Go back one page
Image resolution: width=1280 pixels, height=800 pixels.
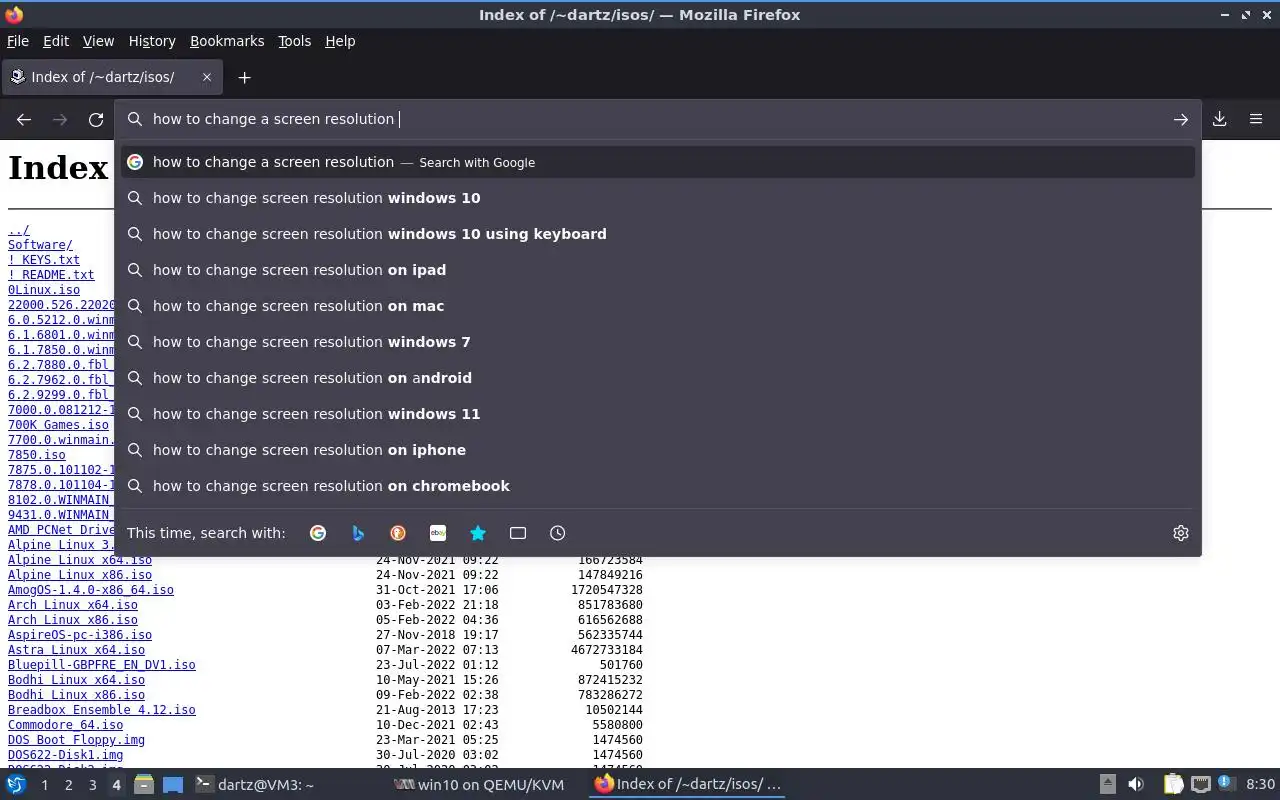coord(24,119)
